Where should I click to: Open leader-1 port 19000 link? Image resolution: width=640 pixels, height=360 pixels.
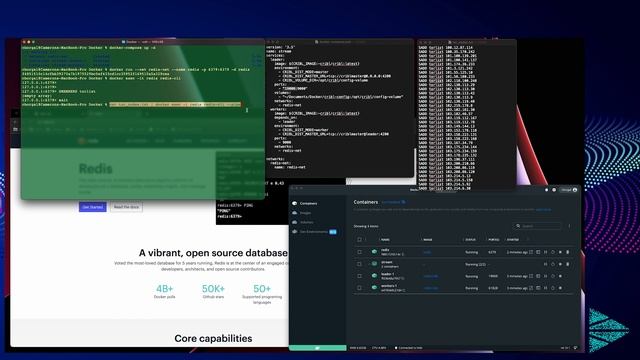coord(493,276)
